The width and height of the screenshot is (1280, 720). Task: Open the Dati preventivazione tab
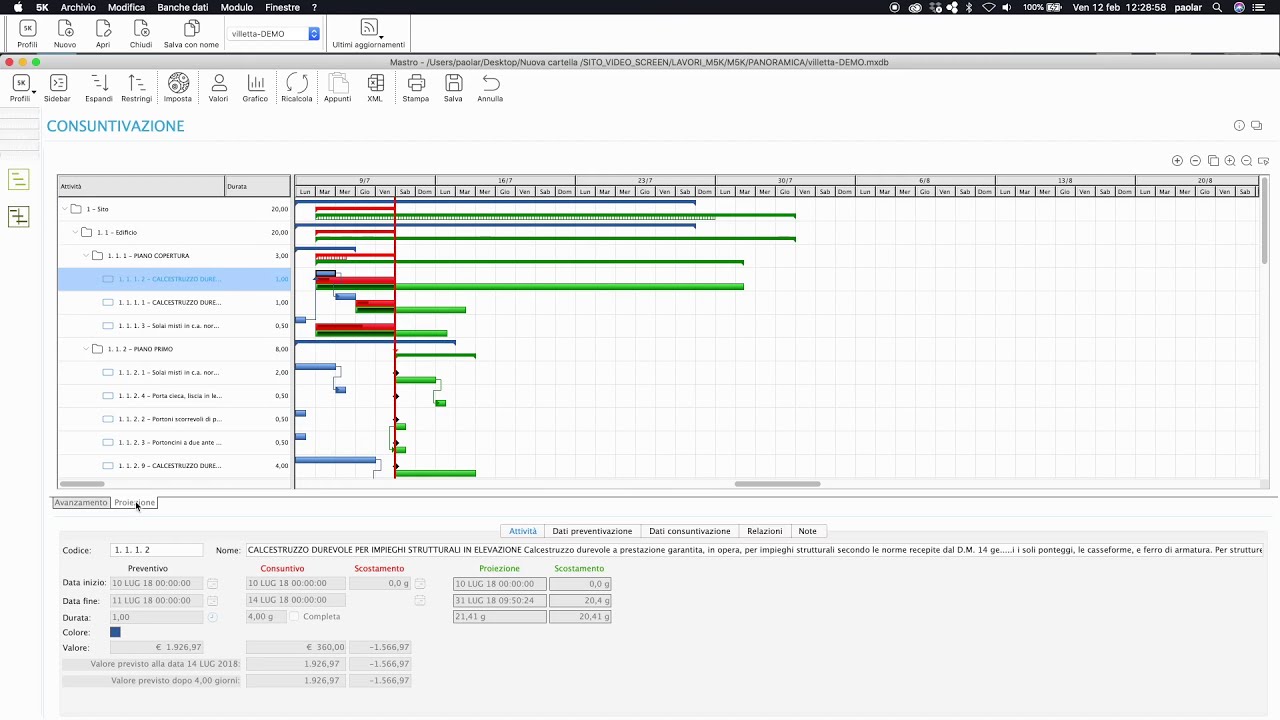point(592,531)
